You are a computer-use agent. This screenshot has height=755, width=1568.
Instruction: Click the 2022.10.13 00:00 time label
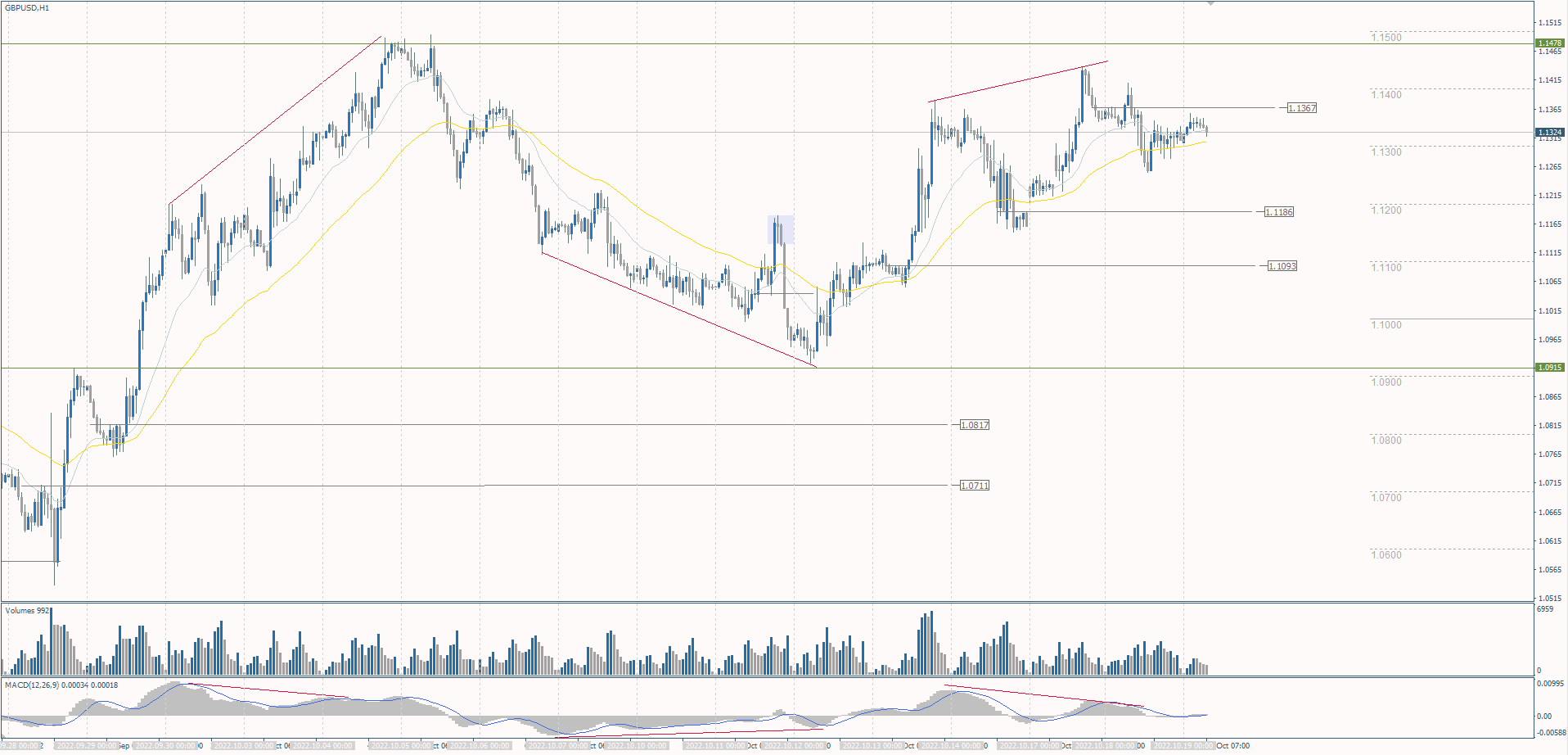(872, 746)
